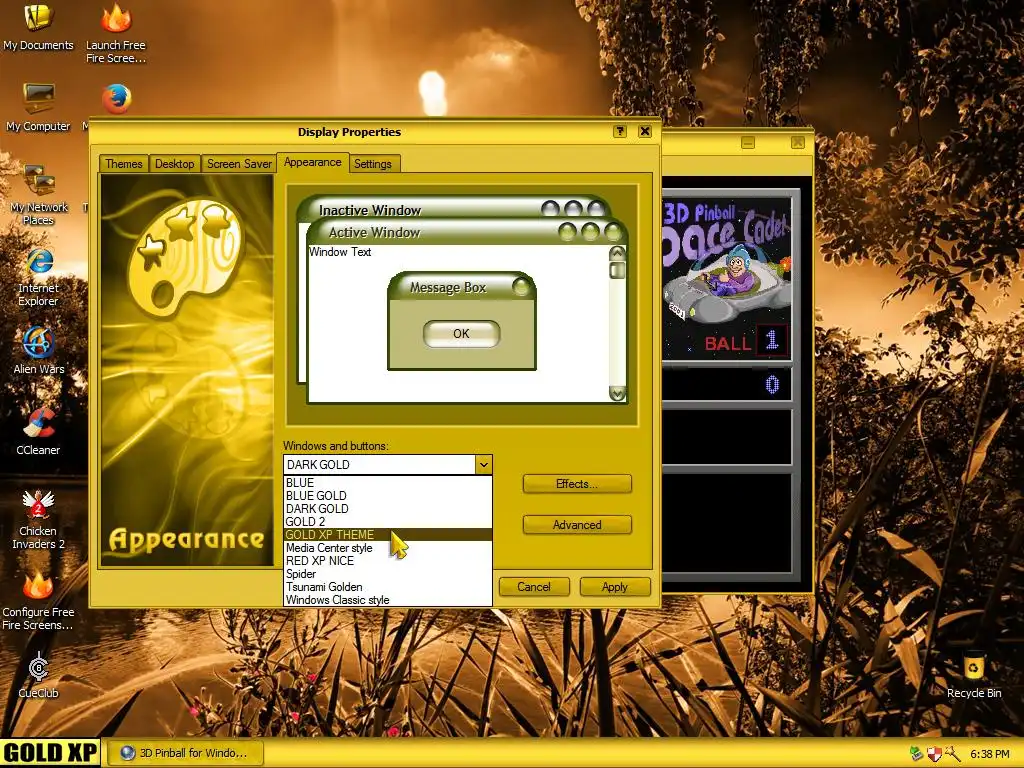This screenshot has width=1024, height=768.
Task: Open My Computer desktop icon
Action: [38, 108]
